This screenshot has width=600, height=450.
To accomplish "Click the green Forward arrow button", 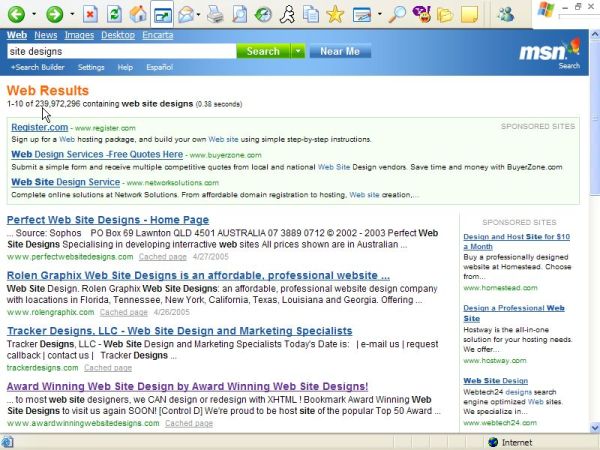I will click(54, 14).
